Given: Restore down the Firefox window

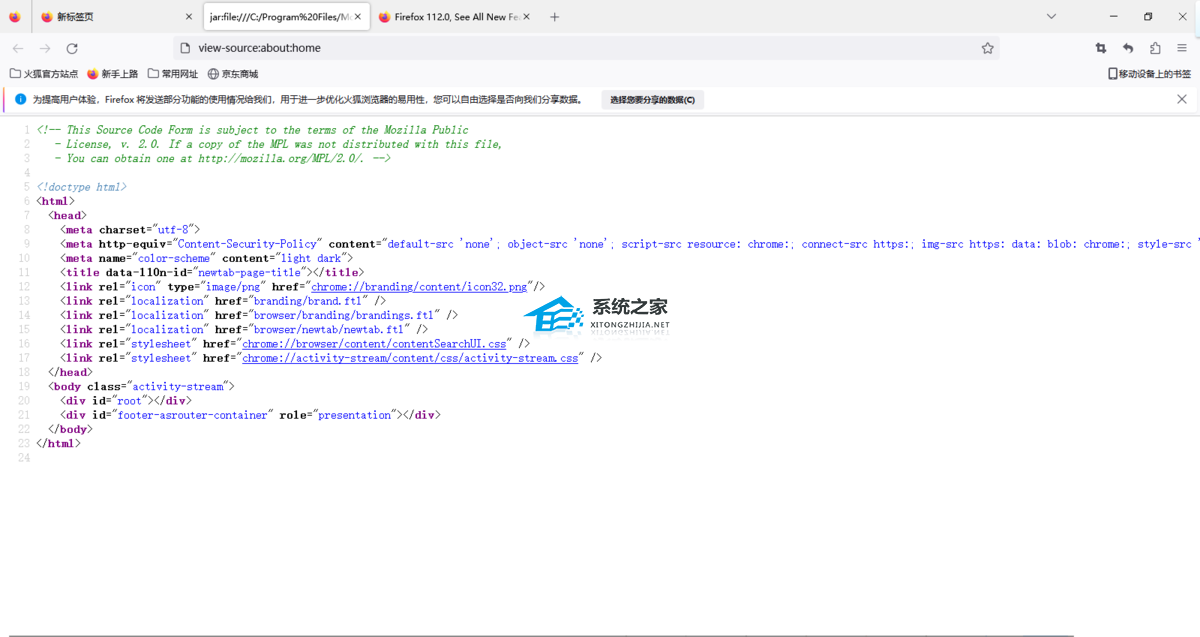Looking at the screenshot, I should click(1148, 17).
